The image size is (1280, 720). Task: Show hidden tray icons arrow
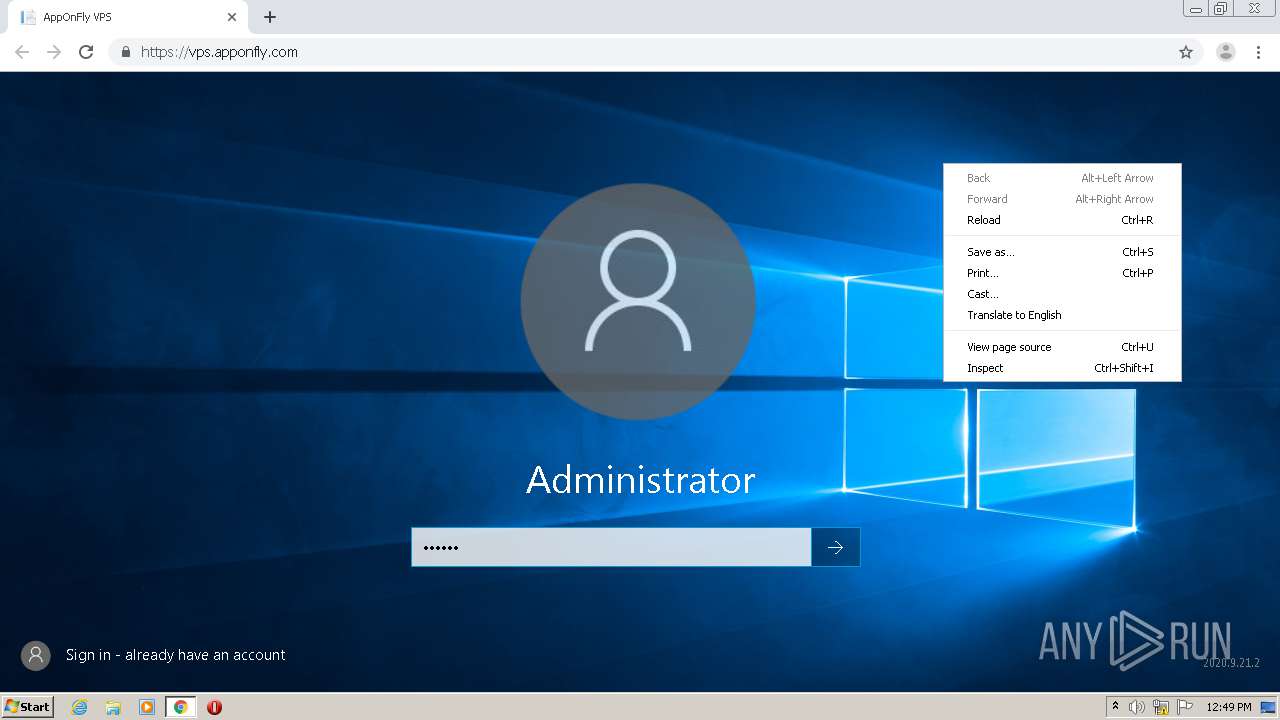tap(1115, 707)
